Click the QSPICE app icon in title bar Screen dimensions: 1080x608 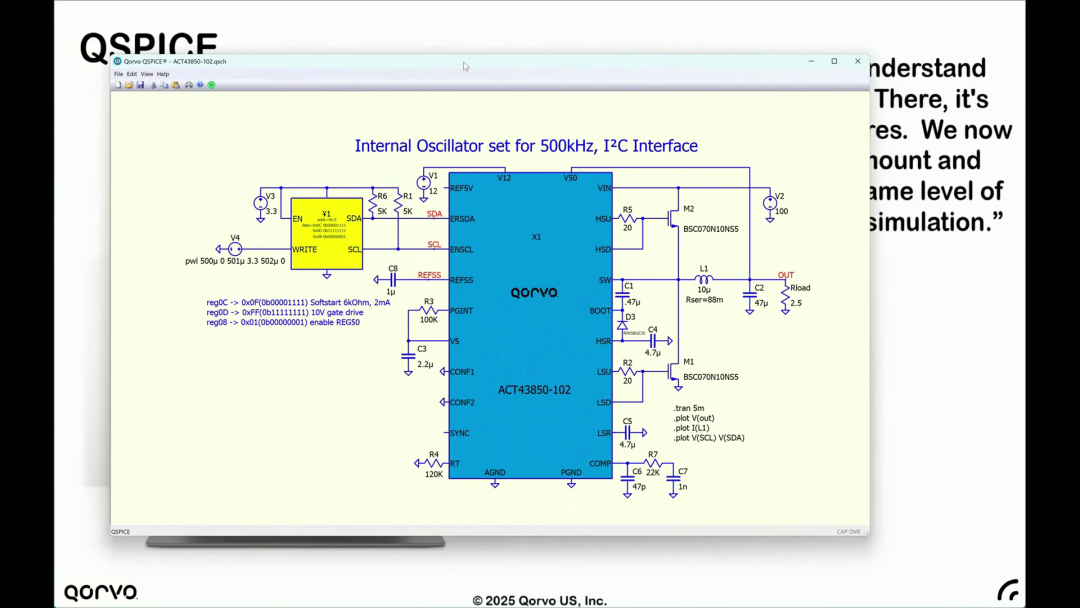pyautogui.click(x=117, y=61)
